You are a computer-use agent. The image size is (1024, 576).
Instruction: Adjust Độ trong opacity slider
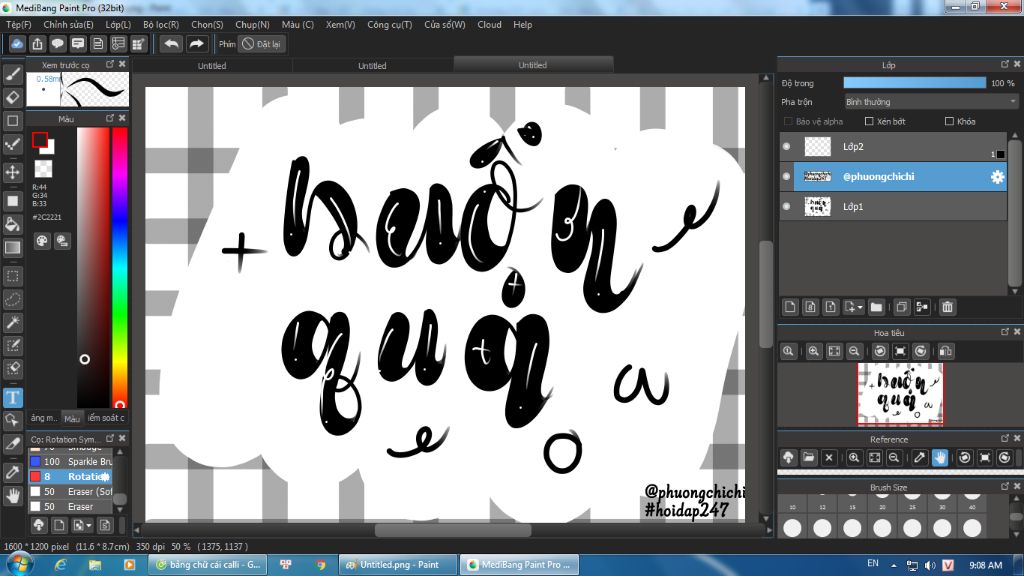[914, 83]
